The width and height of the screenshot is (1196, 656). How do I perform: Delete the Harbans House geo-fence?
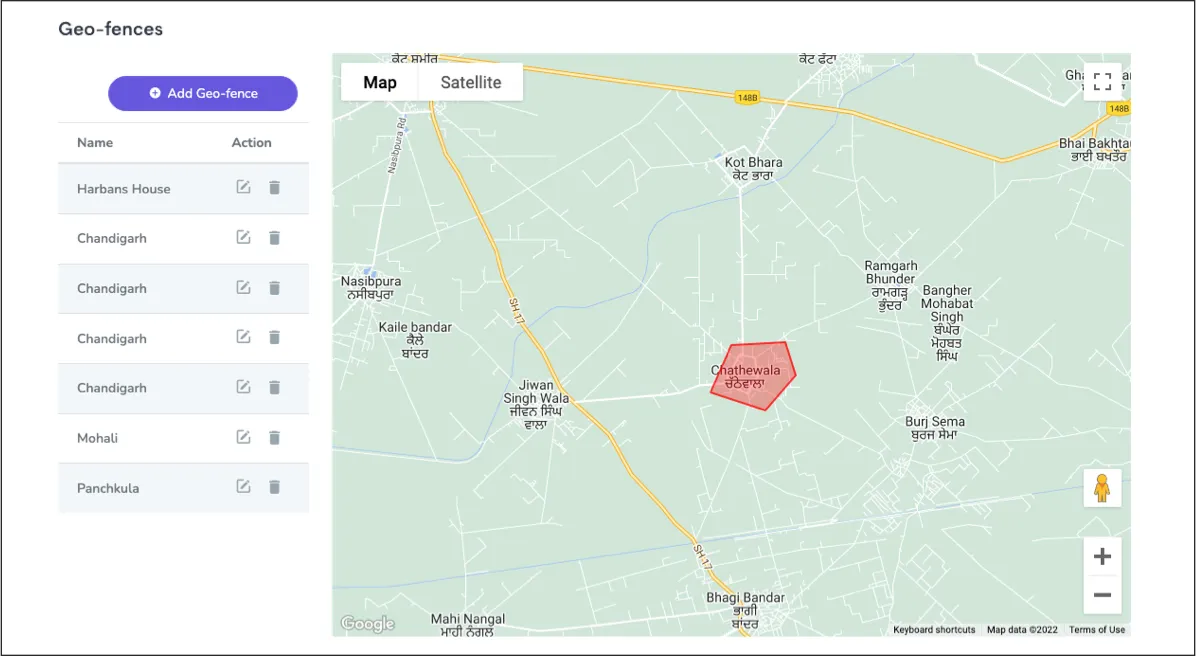pos(275,187)
